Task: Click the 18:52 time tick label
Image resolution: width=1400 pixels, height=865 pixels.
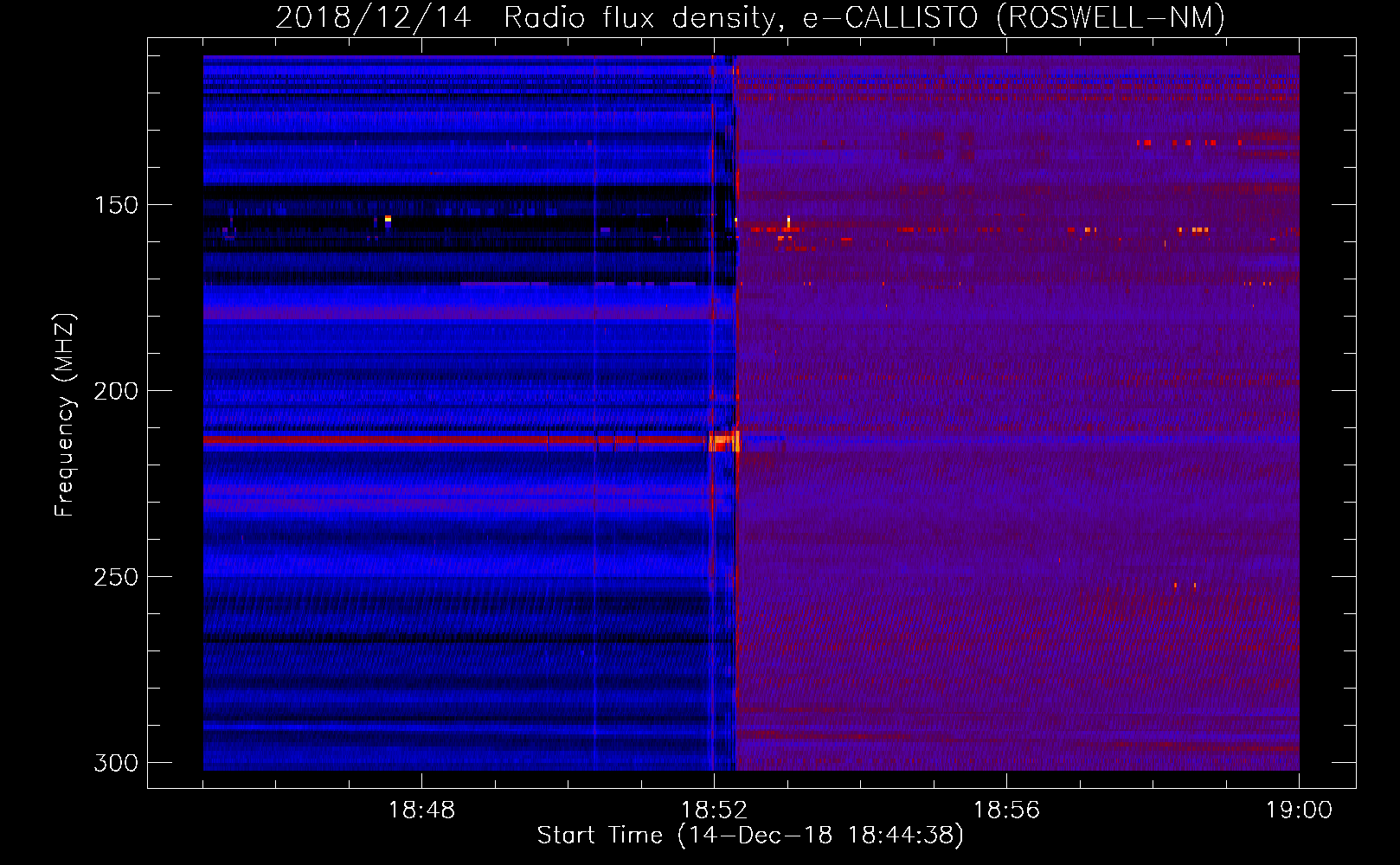Action: coord(714,811)
